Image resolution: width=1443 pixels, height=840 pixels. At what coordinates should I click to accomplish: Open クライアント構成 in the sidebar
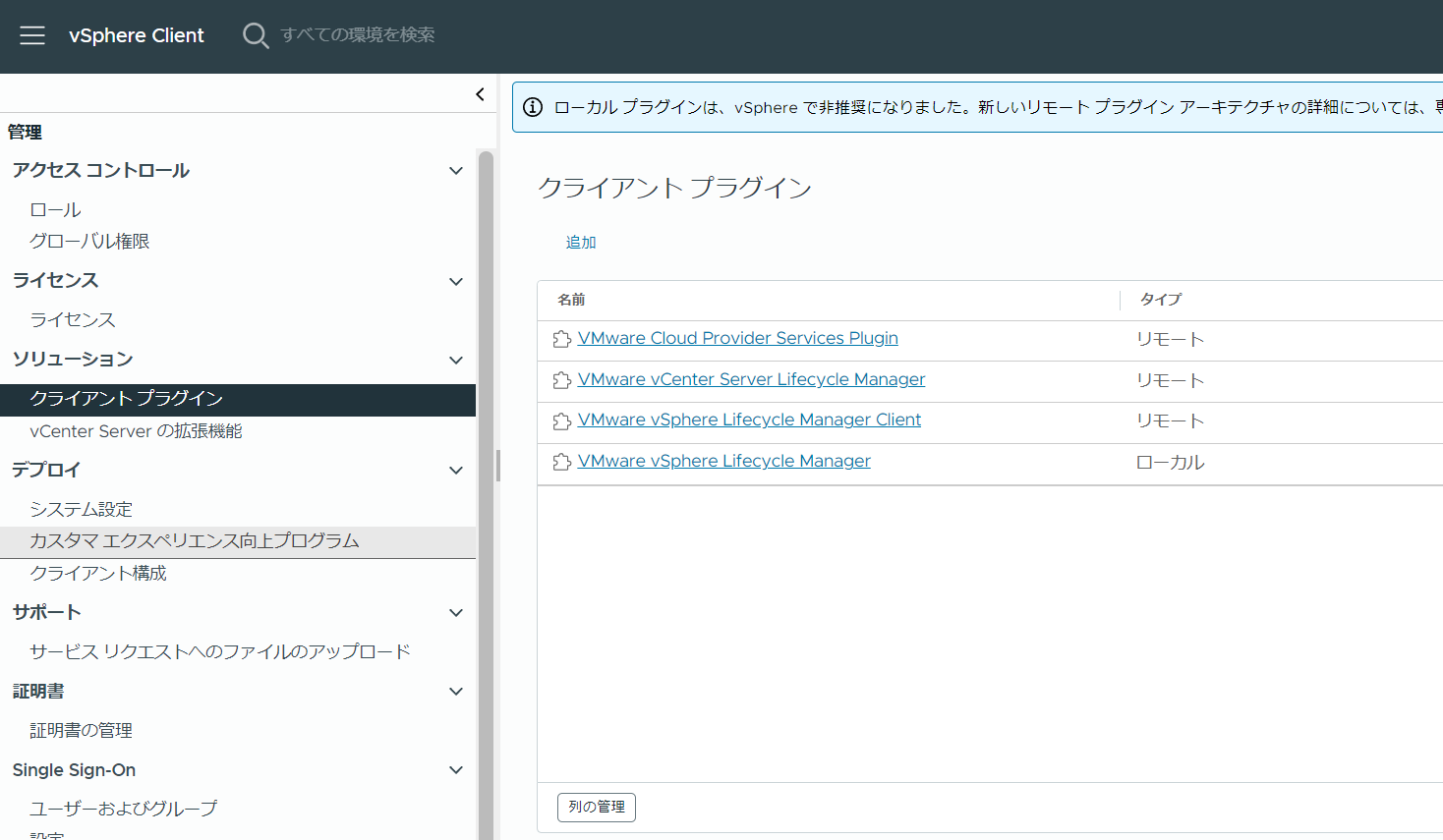(x=98, y=573)
